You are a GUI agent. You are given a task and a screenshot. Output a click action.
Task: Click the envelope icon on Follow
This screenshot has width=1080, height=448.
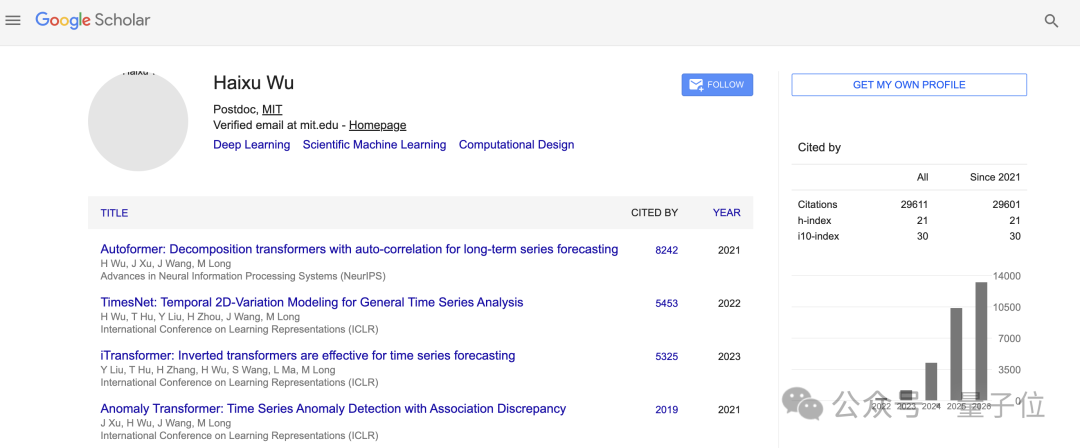coord(696,85)
